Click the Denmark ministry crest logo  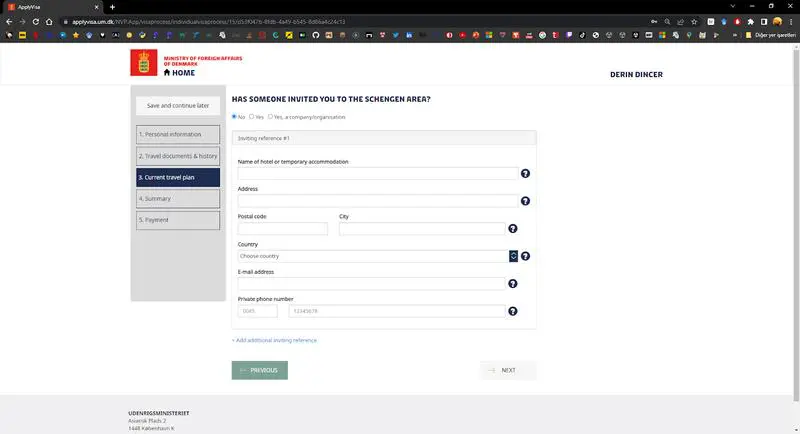coord(144,63)
